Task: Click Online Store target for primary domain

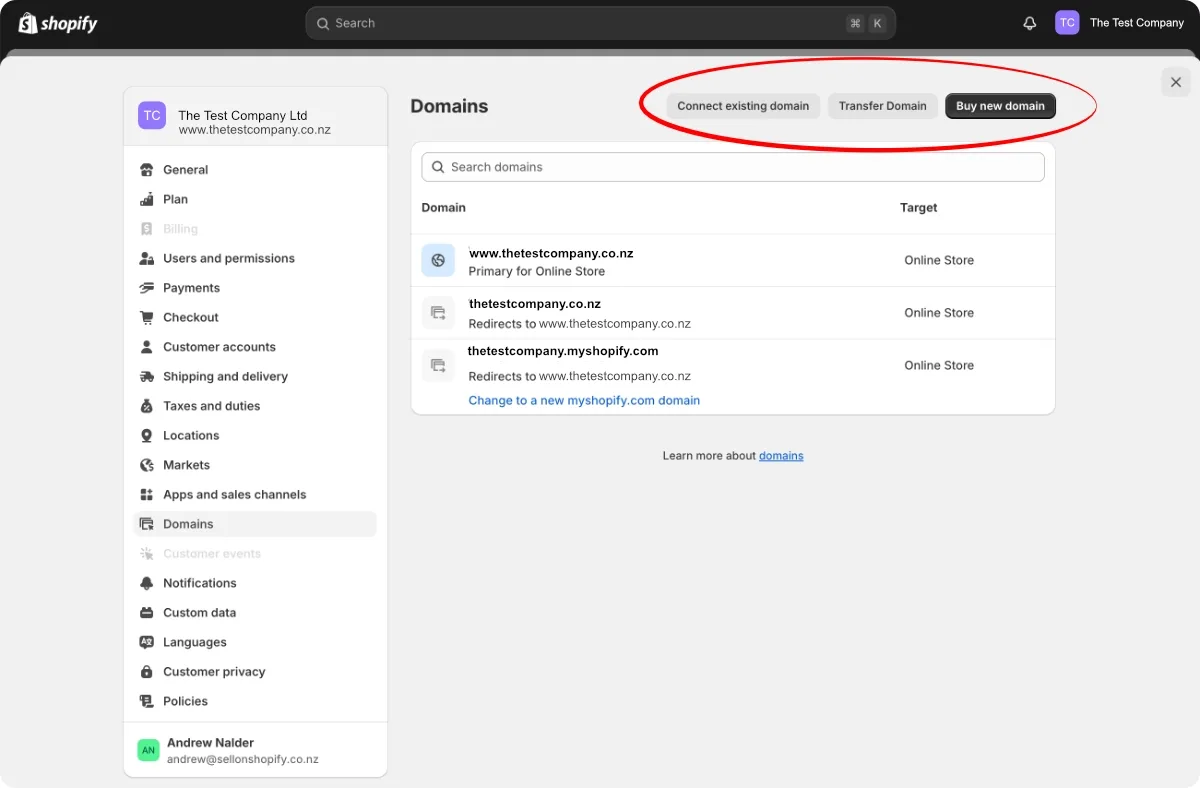Action: 939,260
